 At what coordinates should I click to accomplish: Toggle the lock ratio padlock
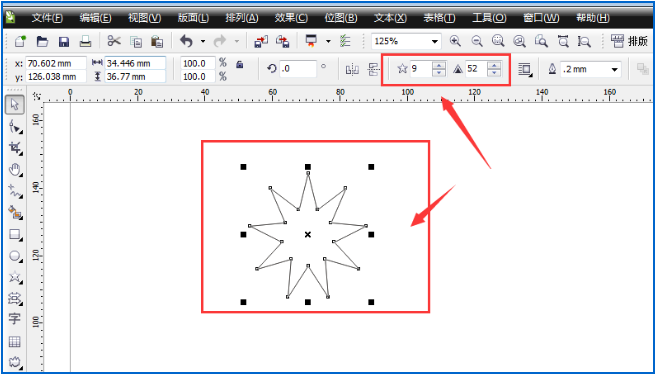pos(239,64)
